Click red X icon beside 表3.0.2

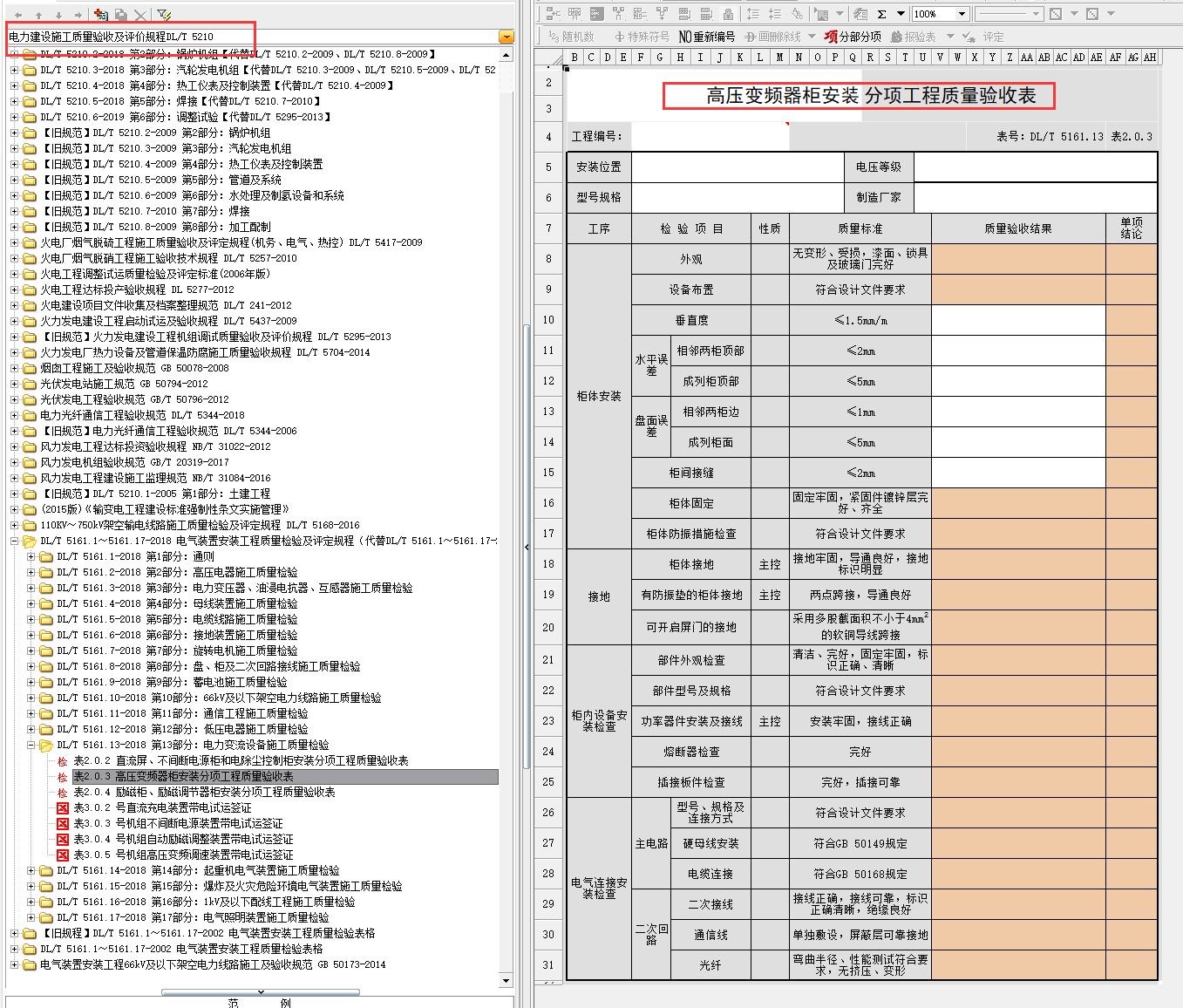[x=63, y=808]
